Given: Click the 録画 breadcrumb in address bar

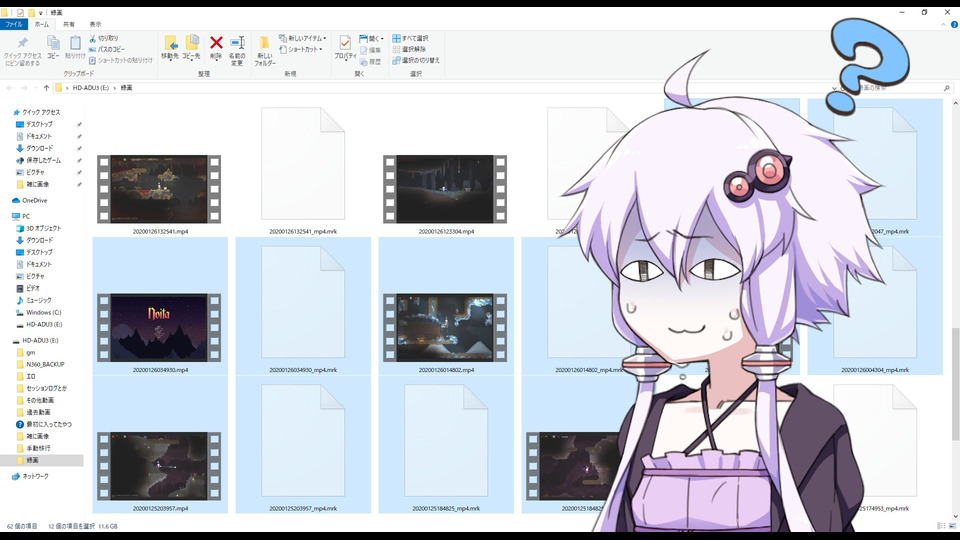Looking at the screenshot, I should click(126, 88).
